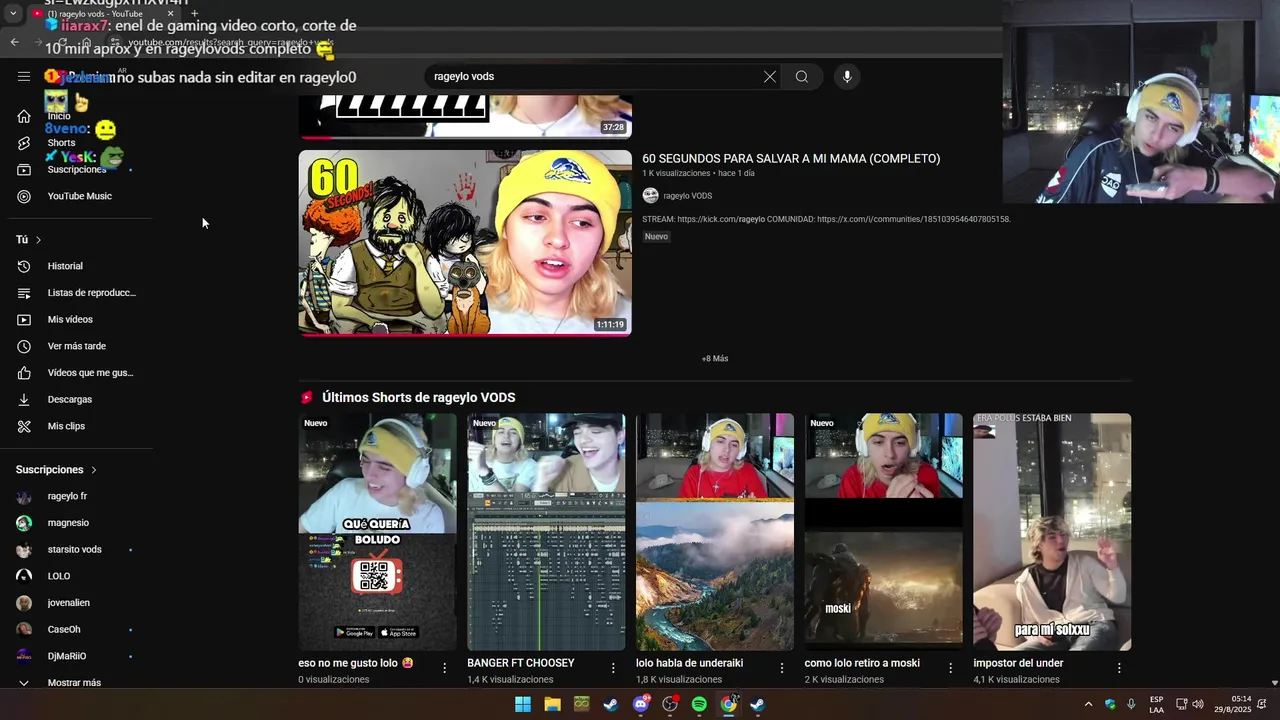Expand the Suscripciones heading chevron

[94, 470]
